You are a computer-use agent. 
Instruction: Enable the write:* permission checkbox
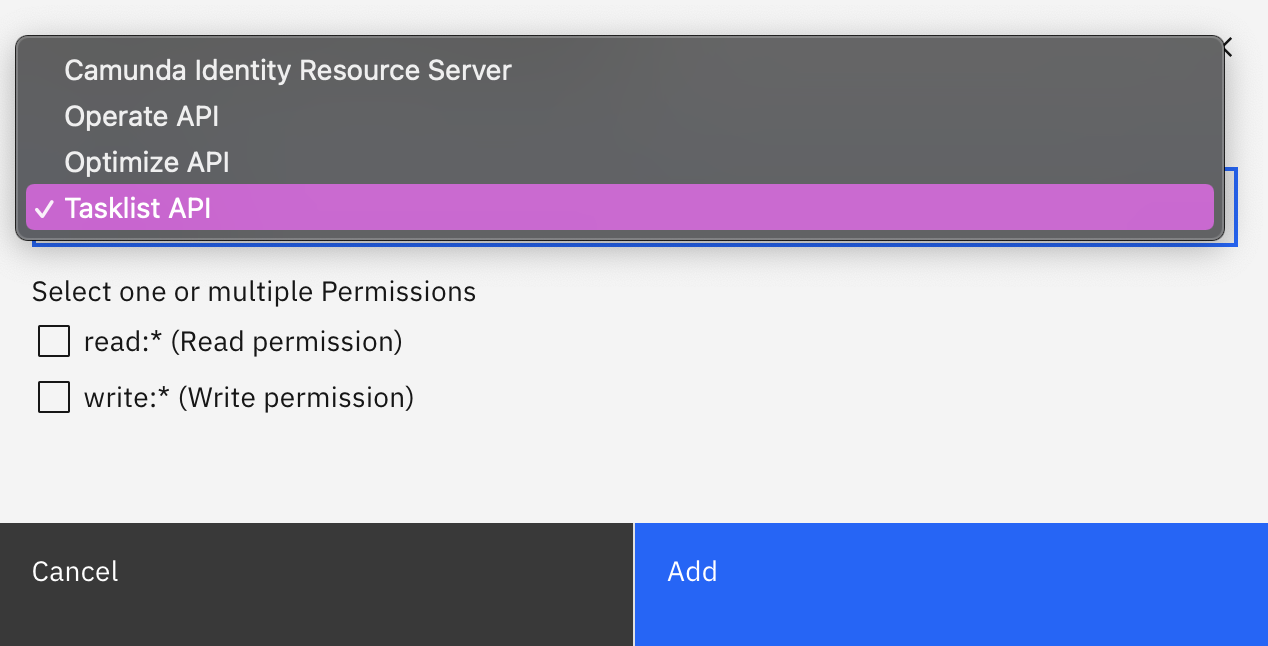pyautogui.click(x=54, y=398)
